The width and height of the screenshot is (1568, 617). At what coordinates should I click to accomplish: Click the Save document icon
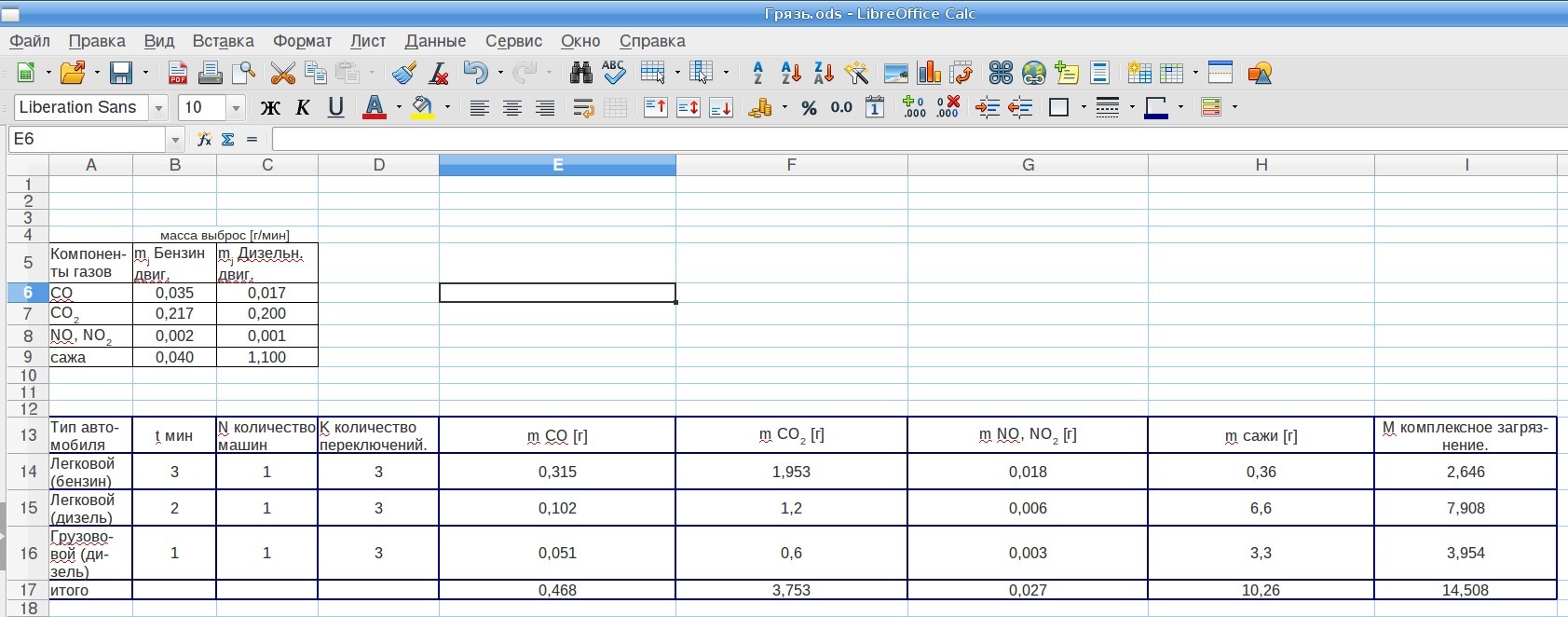(121, 73)
